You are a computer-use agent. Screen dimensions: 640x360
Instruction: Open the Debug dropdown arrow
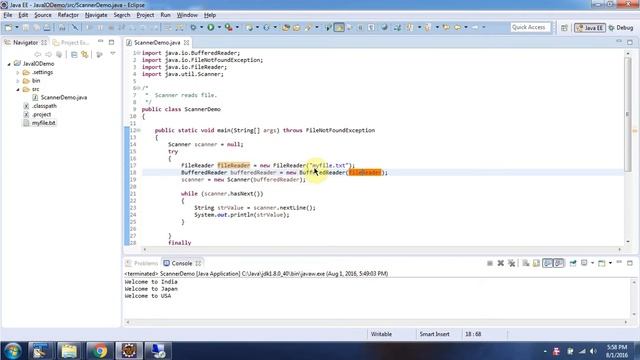[x=201, y=27]
